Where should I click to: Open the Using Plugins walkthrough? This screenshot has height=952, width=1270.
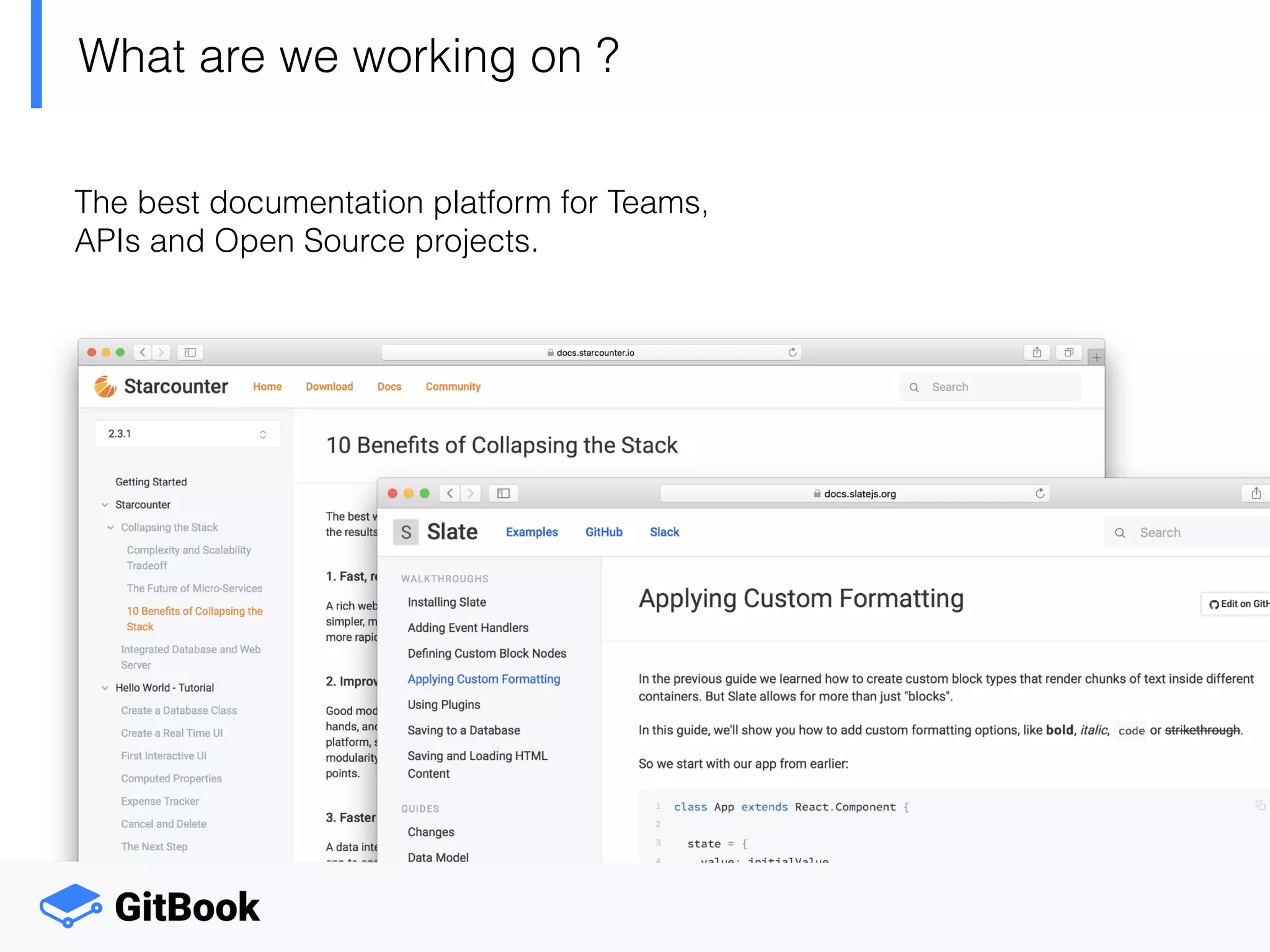[x=443, y=705]
